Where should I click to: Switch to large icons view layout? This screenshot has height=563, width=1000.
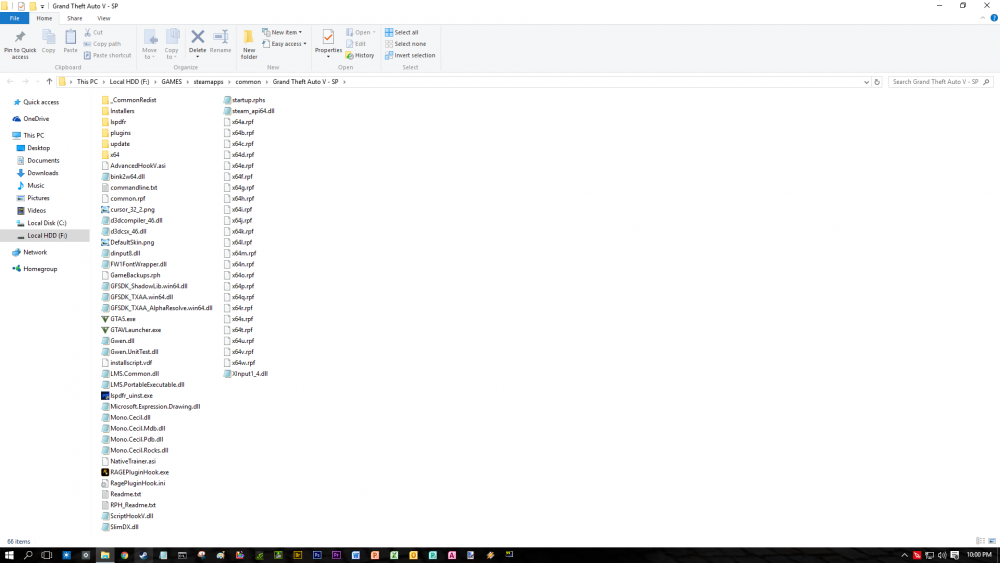coord(992,541)
